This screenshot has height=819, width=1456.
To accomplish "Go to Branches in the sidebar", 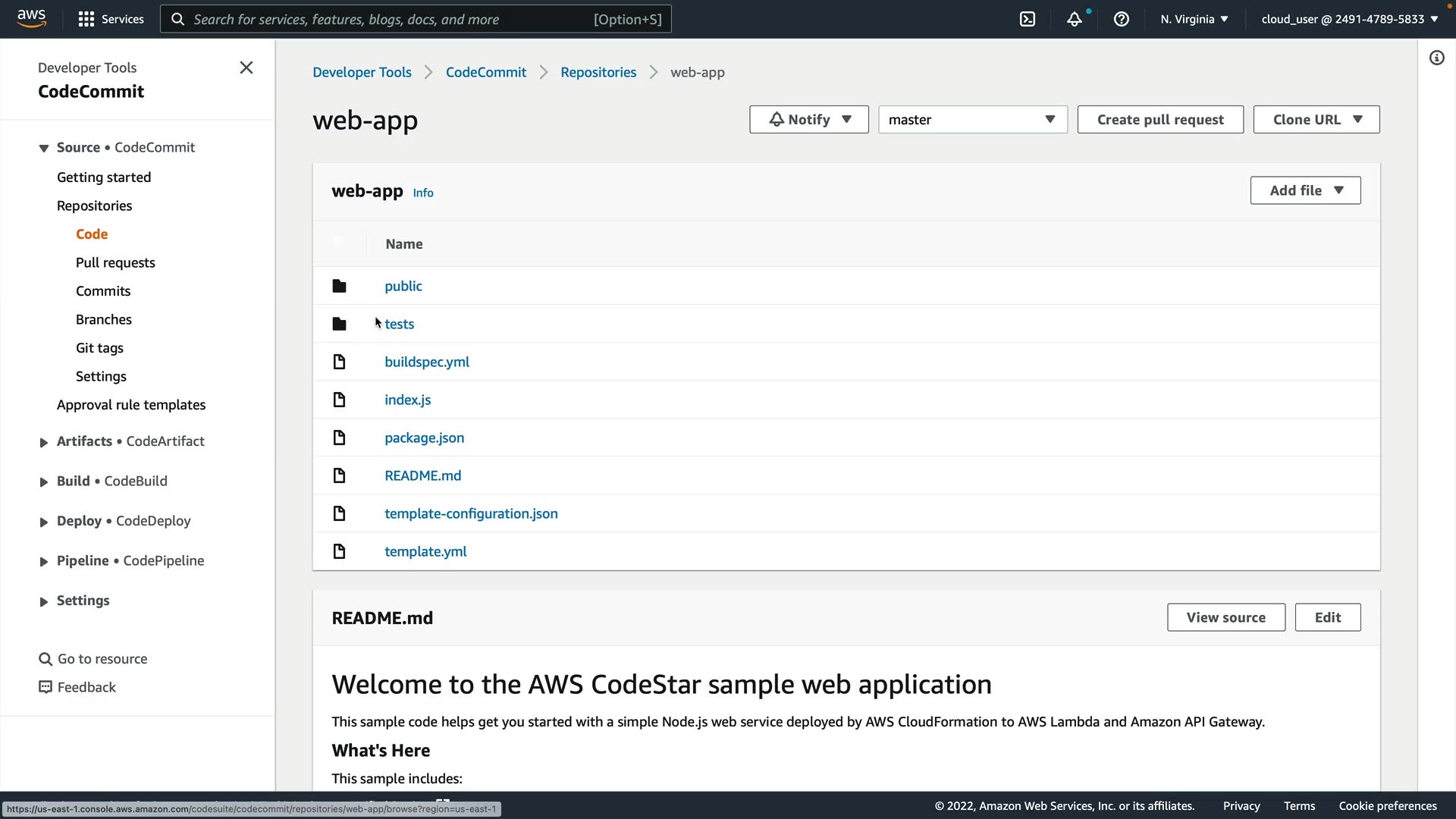I will pos(104,319).
